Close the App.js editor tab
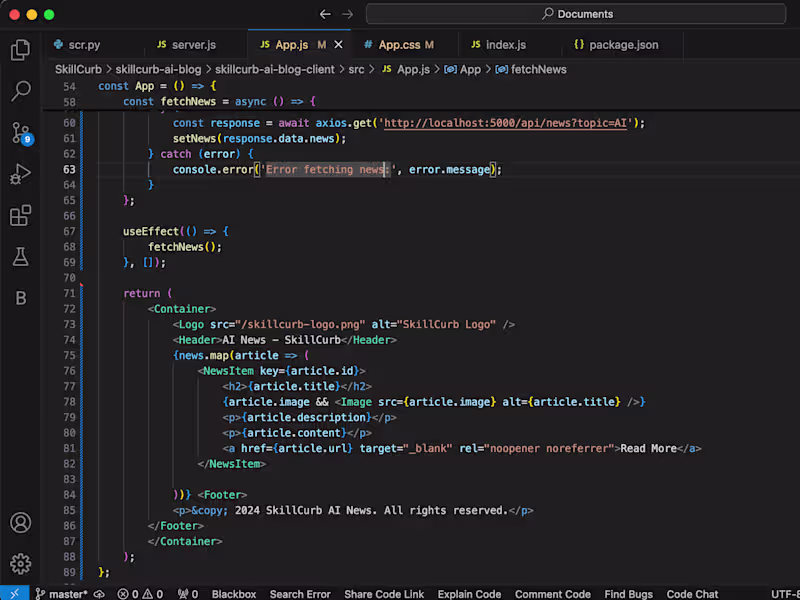This screenshot has width=800, height=600. click(x=339, y=45)
